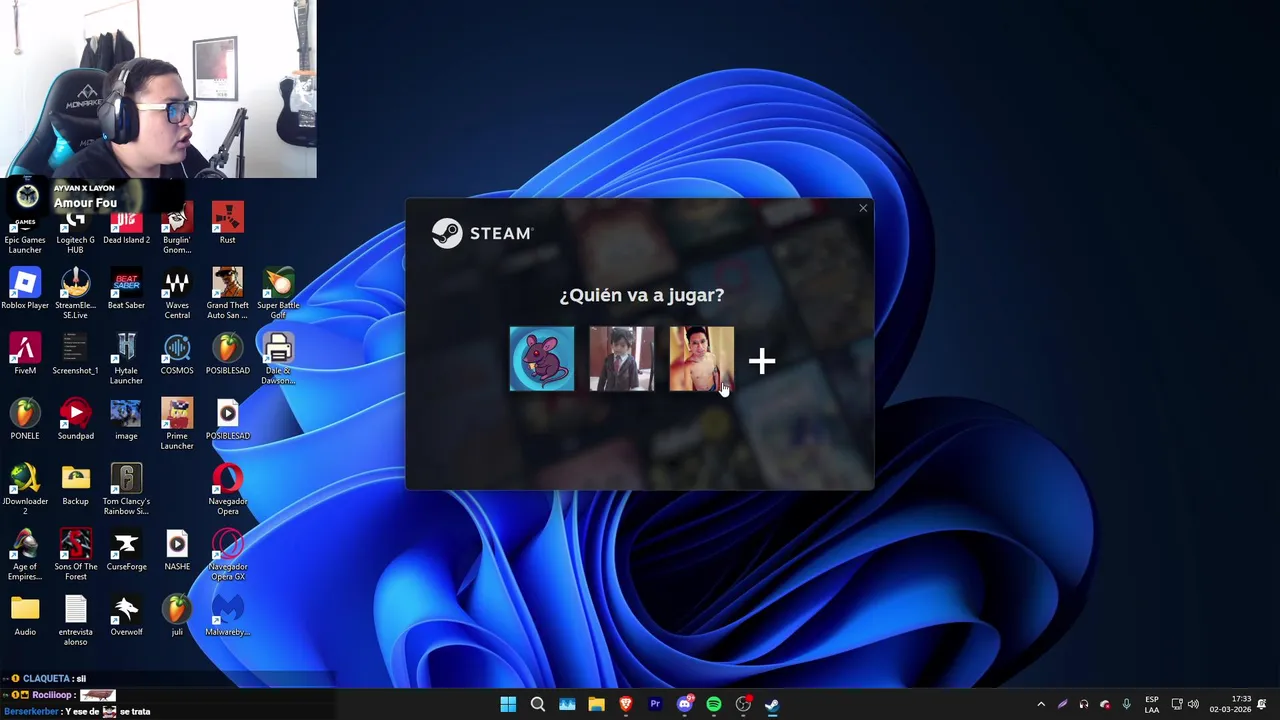Select the Navegador Opera shortcut
This screenshot has height=720, width=1280.
point(227,489)
